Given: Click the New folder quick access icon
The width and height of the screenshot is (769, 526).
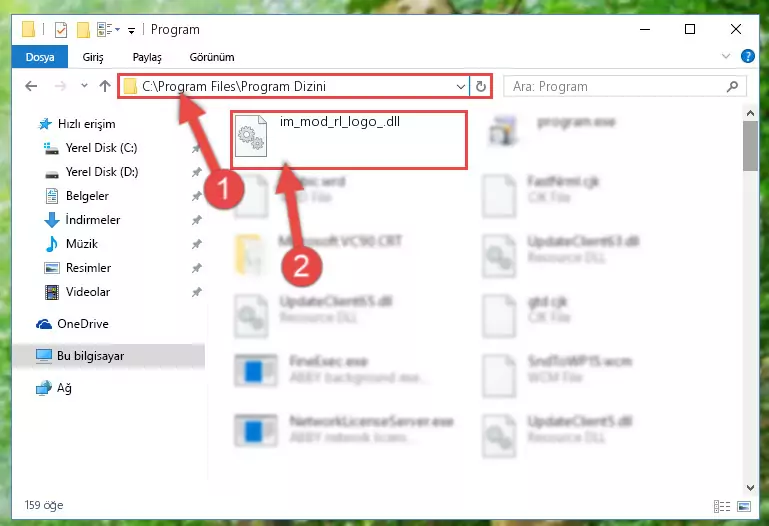Looking at the screenshot, I should pos(83,30).
